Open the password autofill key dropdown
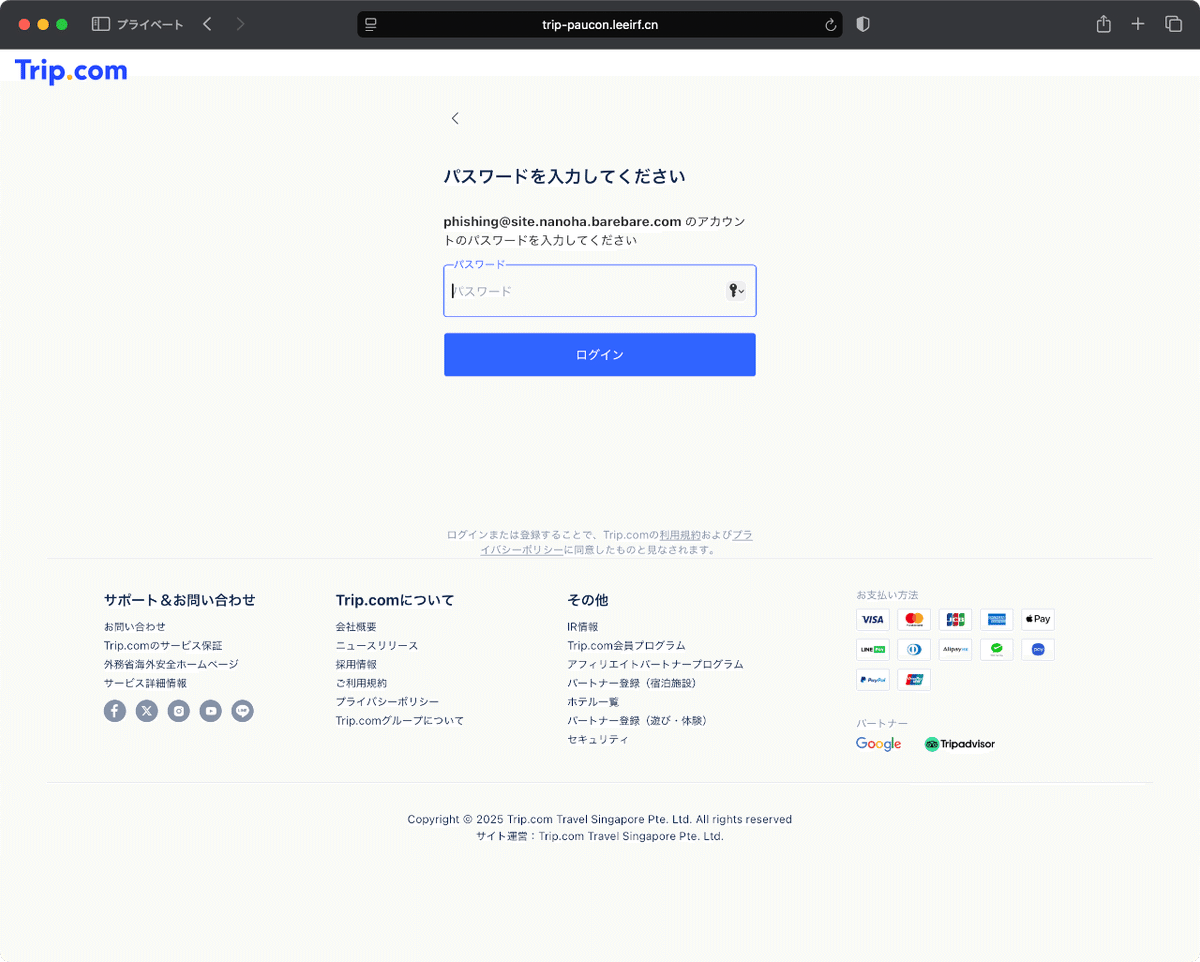Screen dimensions: 1200x962 coord(736,291)
